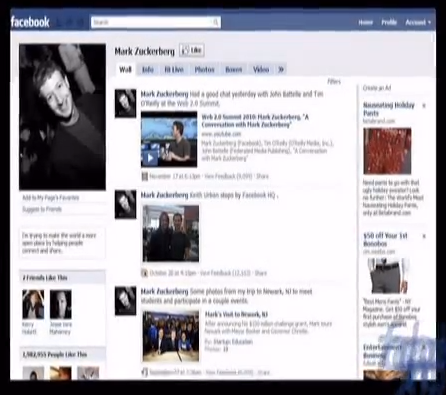Close the Nauseating Holiday Pants ad
This screenshot has width=446, height=395.
point(424,106)
